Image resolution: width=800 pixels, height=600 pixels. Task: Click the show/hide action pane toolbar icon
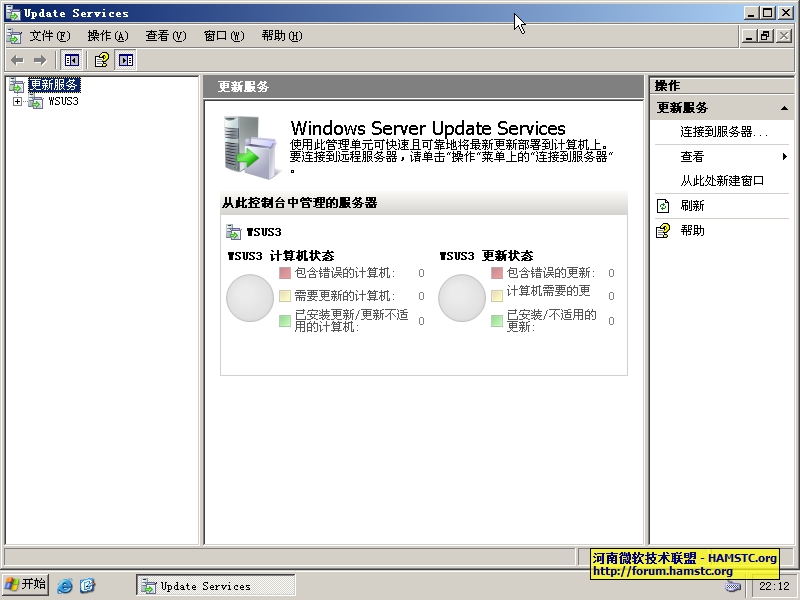pos(125,59)
